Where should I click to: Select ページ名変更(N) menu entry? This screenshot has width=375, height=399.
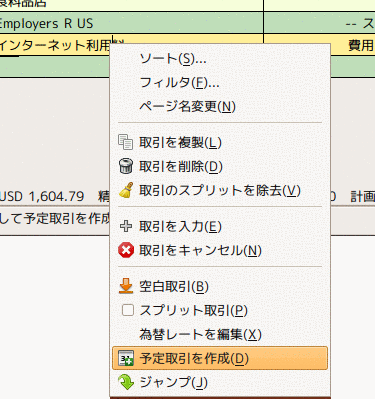(187, 107)
